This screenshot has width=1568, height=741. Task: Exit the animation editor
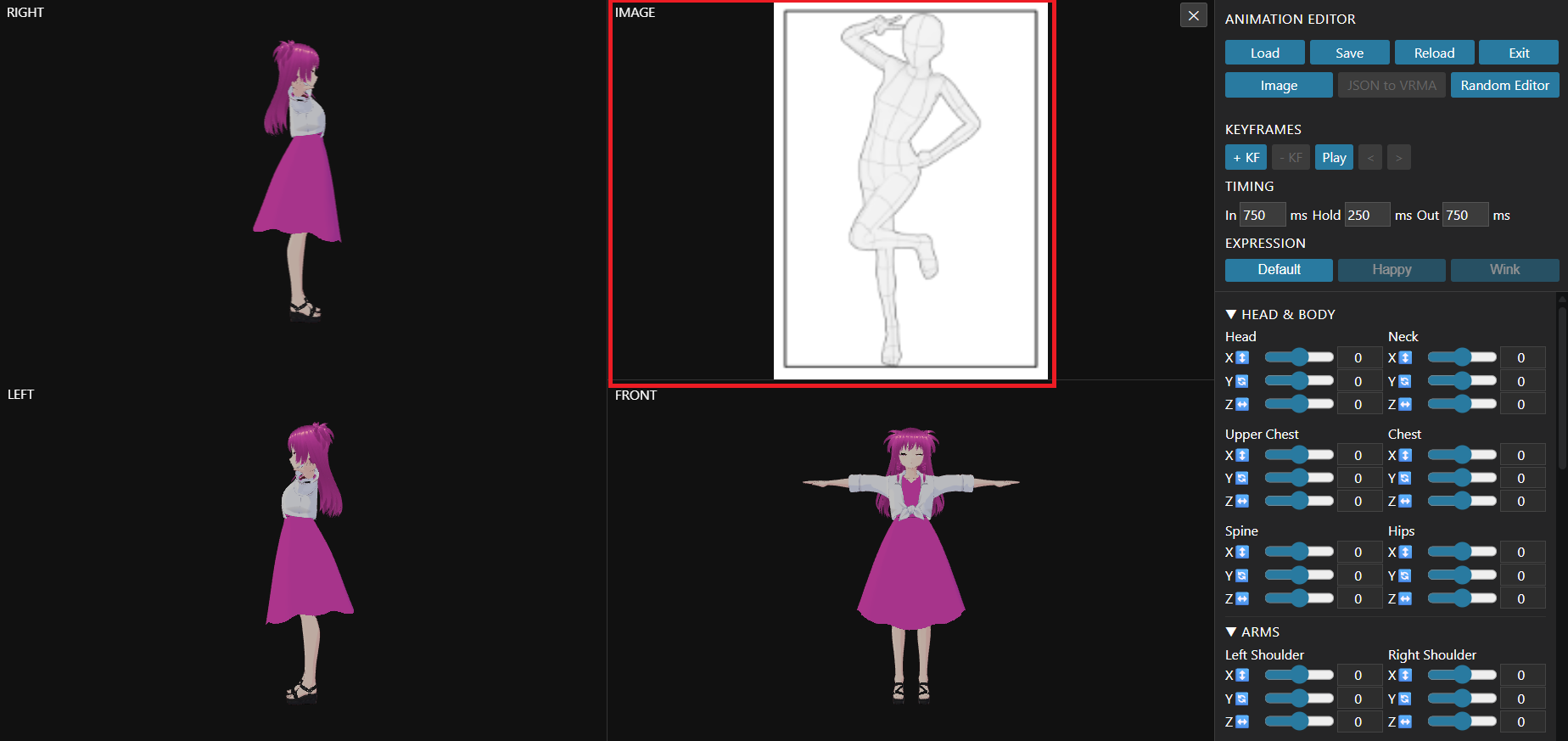coord(1519,53)
